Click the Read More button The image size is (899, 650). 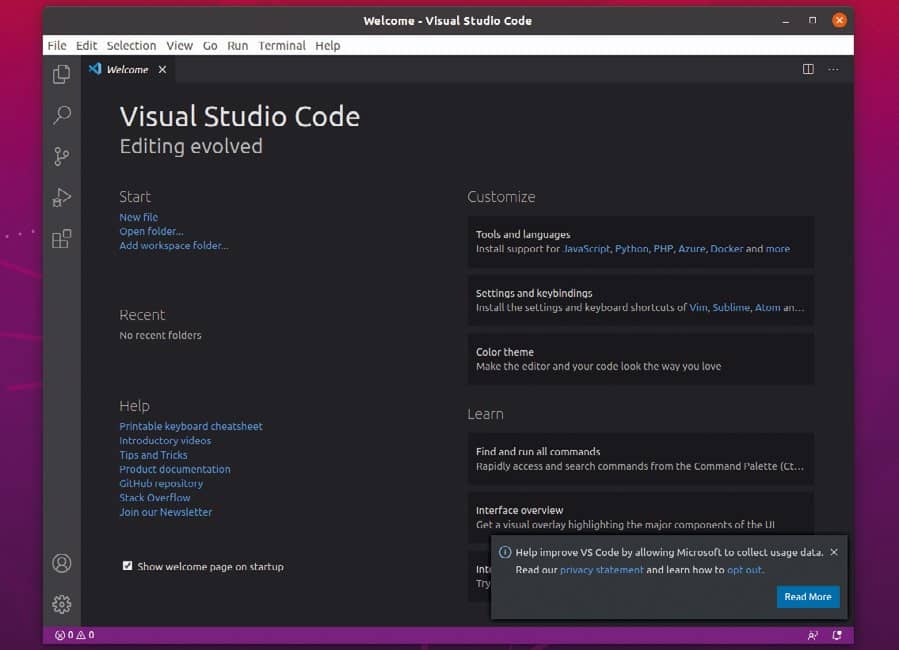pyautogui.click(x=808, y=597)
